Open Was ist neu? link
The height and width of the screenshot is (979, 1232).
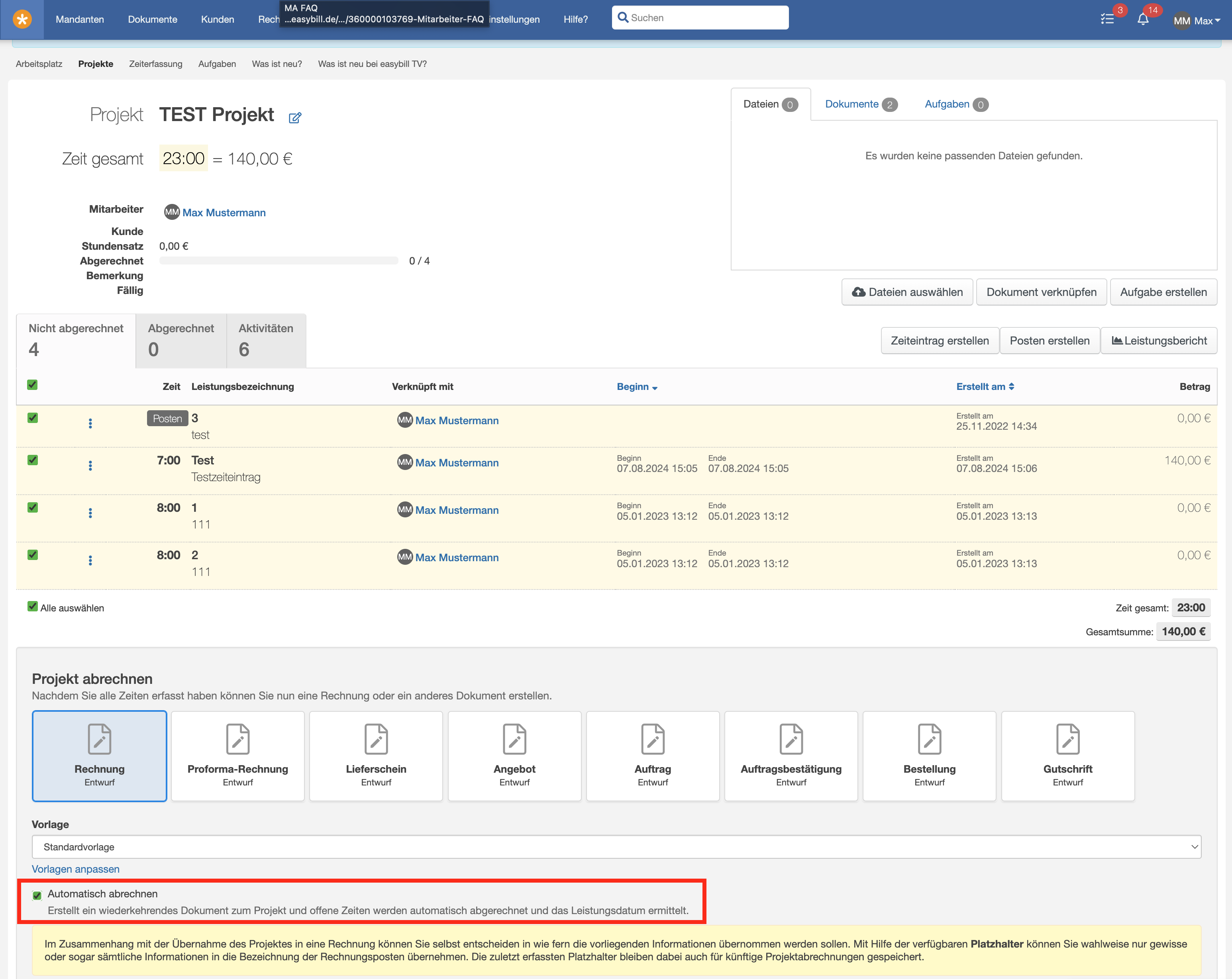277,64
